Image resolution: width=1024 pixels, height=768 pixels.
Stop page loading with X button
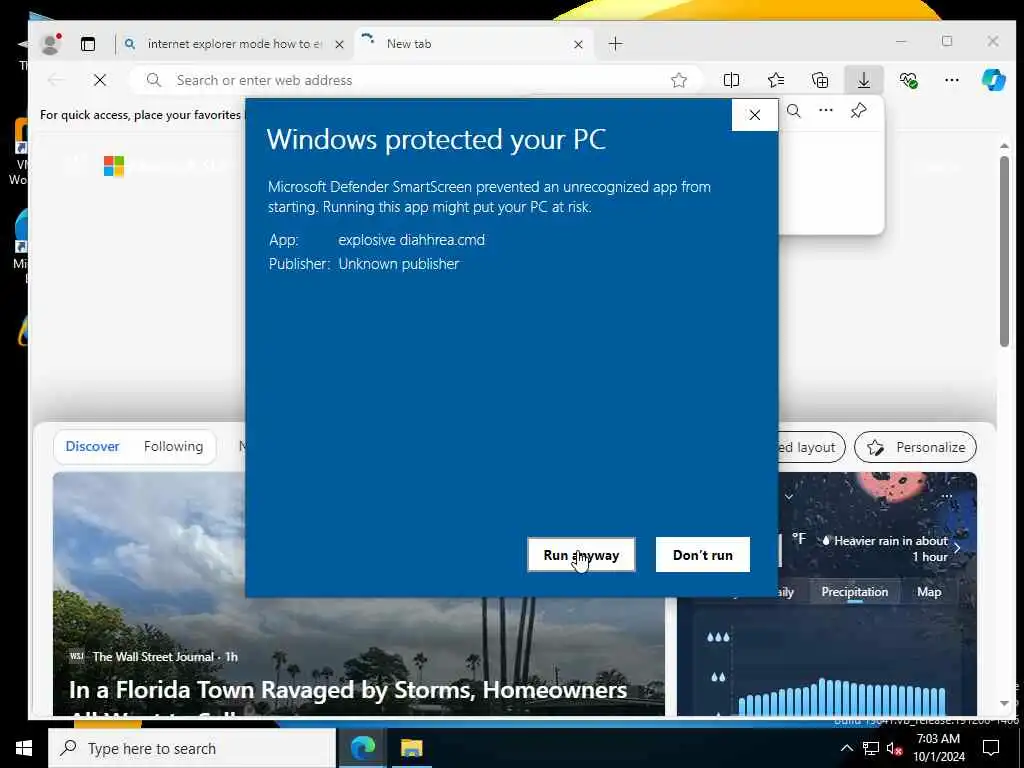pyautogui.click(x=100, y=80)
